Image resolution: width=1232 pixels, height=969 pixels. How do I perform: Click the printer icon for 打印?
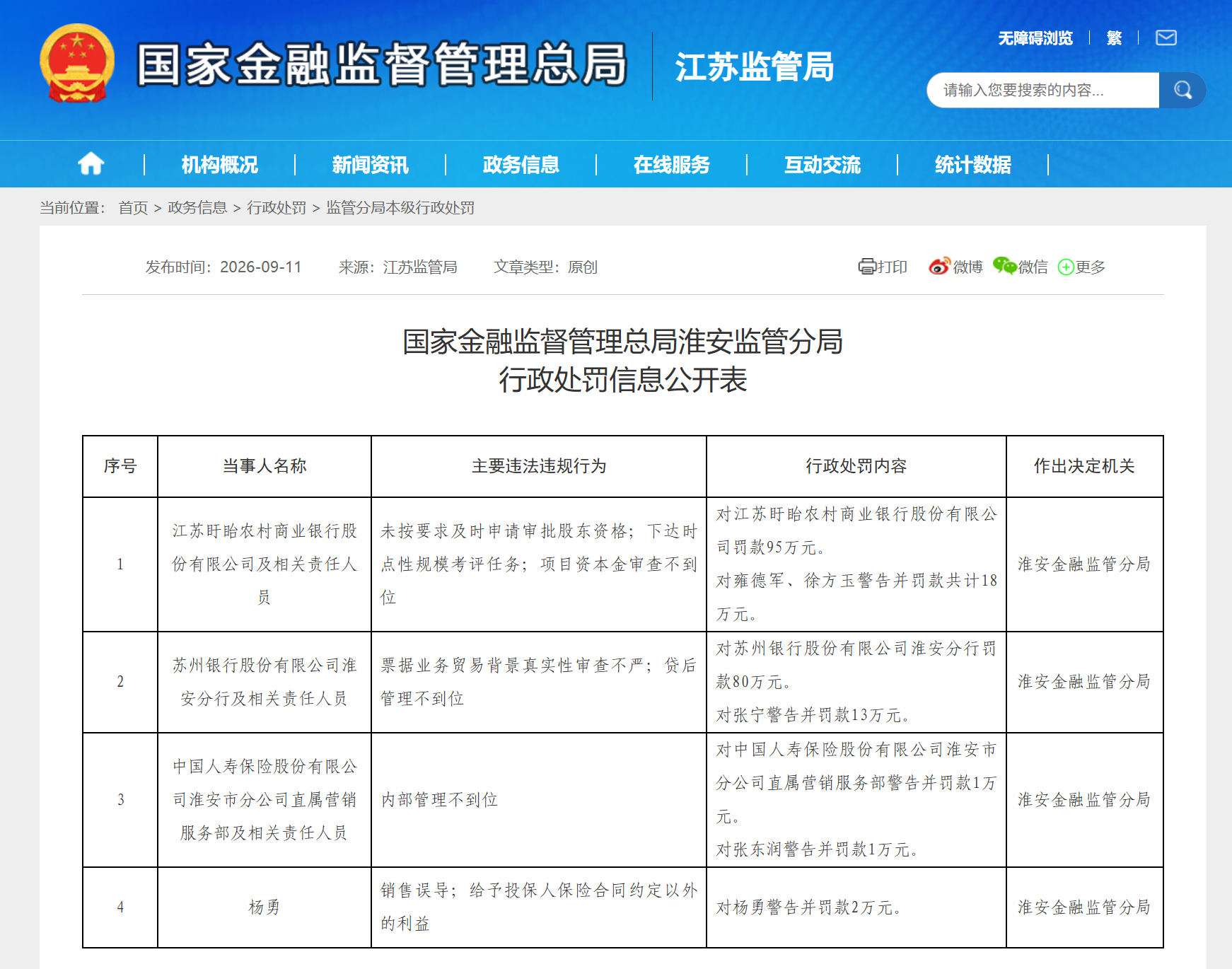(x=867, y=267)
